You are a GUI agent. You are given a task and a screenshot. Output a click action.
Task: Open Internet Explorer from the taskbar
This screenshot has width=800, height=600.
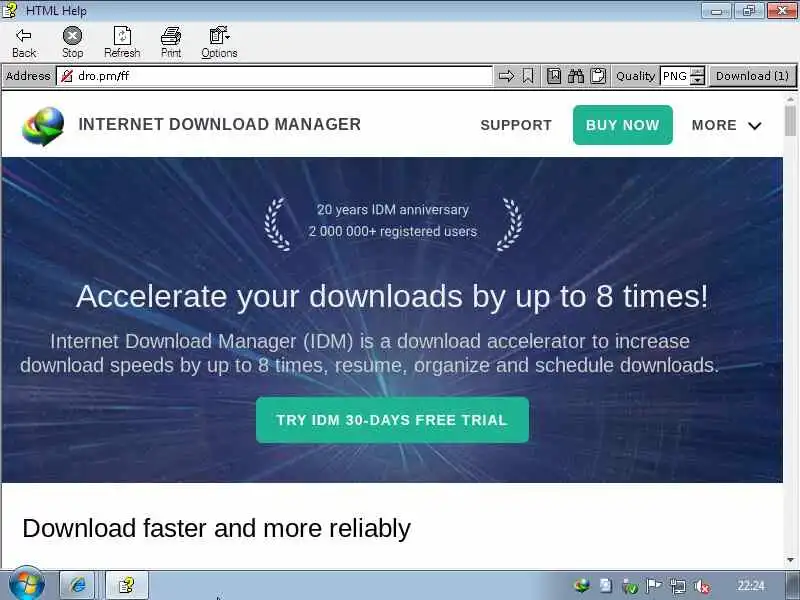pyautogui.click(x=78, y=584)
